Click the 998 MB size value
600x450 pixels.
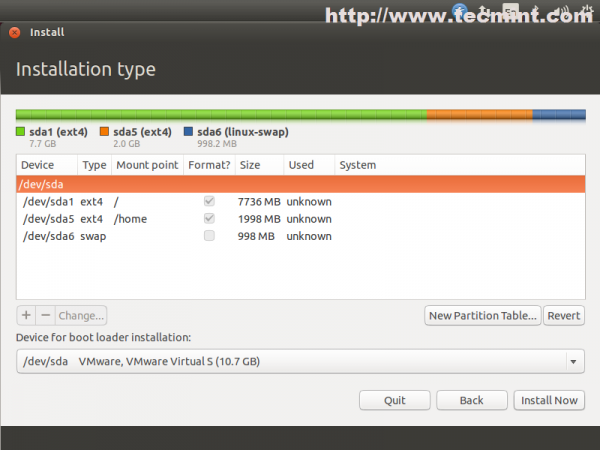(256, 236)
